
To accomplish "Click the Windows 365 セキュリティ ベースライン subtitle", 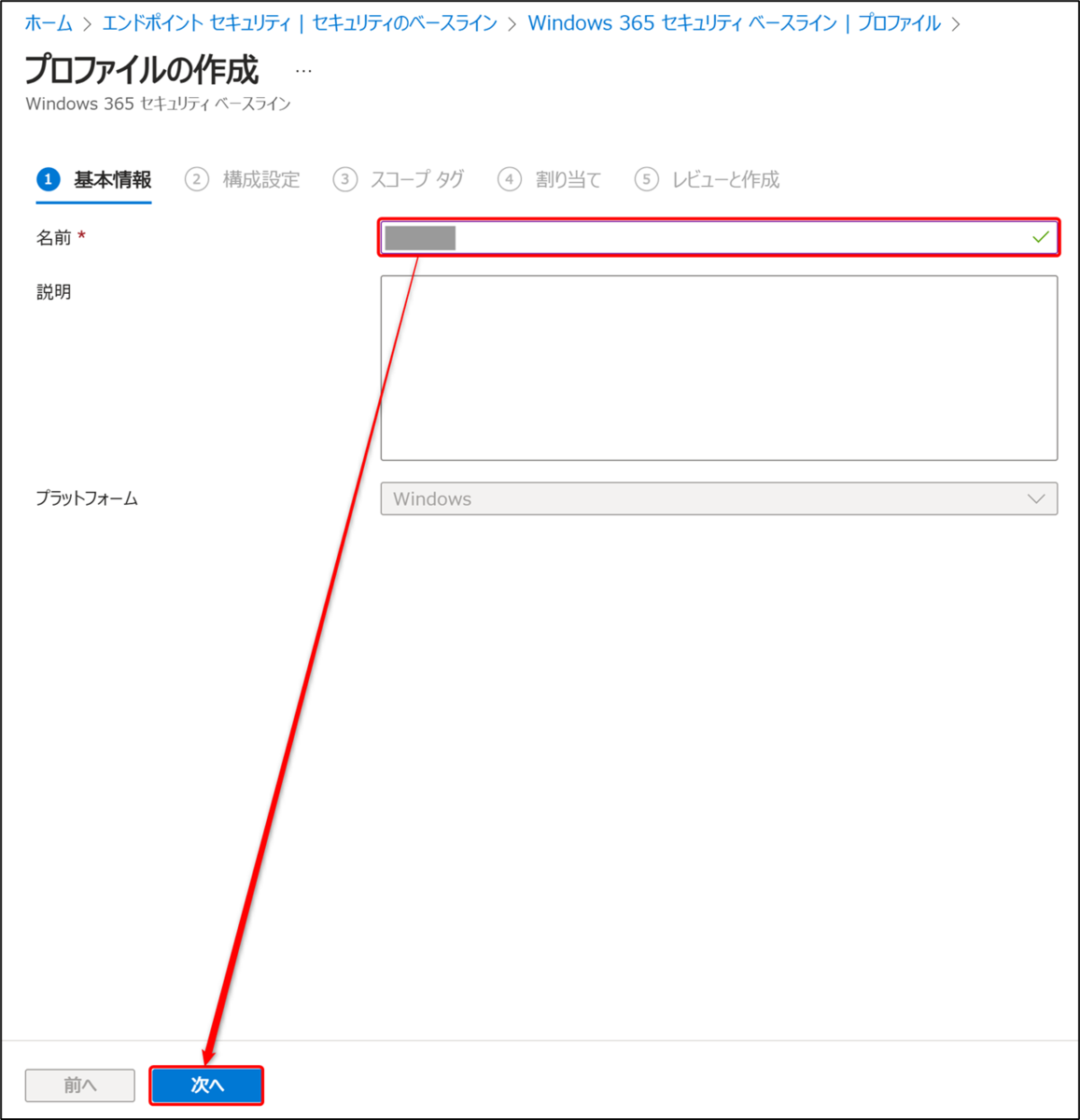I will point(158,104).
